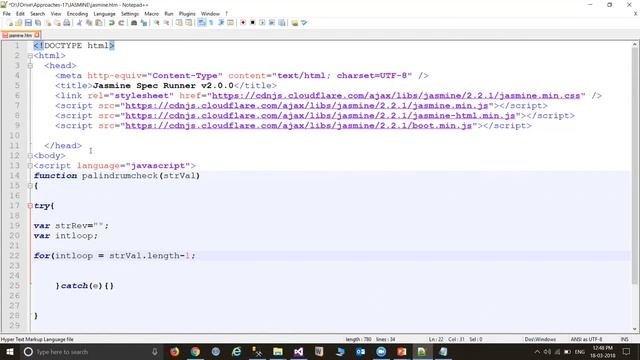This screenshot has width=640, height=360.
Task: Cut selection with the scissors icon
Action: click(79, 23)
